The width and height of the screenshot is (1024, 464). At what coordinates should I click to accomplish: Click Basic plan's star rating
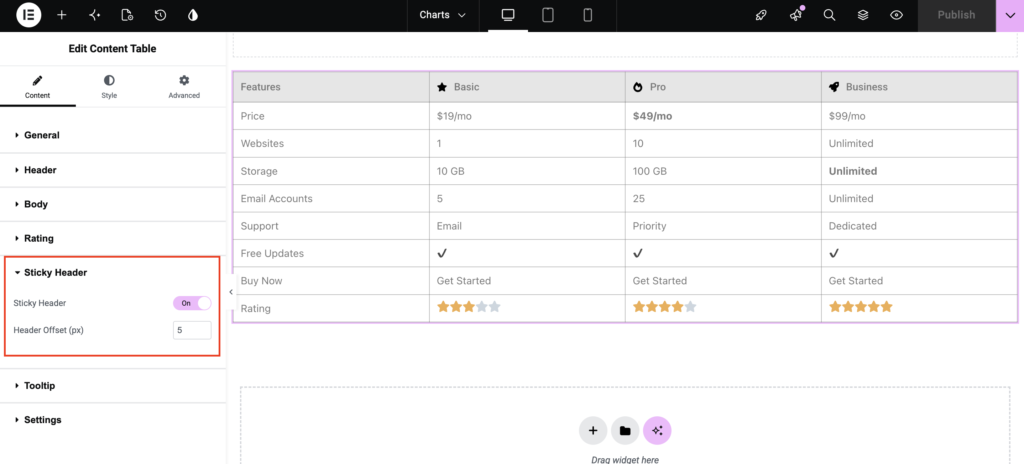click(469, 307)
